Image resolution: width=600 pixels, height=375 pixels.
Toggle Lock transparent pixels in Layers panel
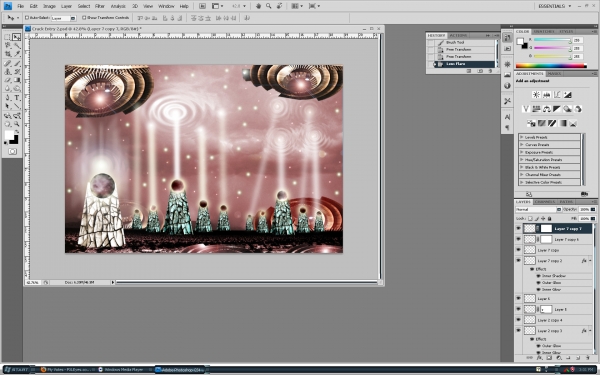(x=530, y=218)
